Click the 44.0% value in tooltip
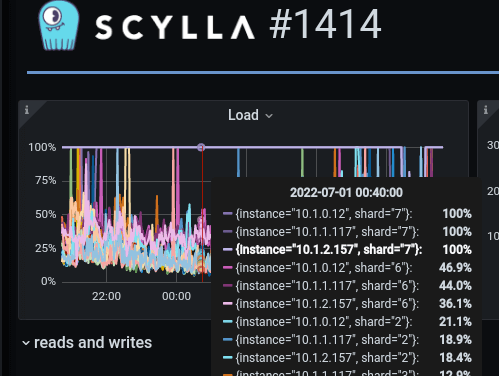 (455, 286)
